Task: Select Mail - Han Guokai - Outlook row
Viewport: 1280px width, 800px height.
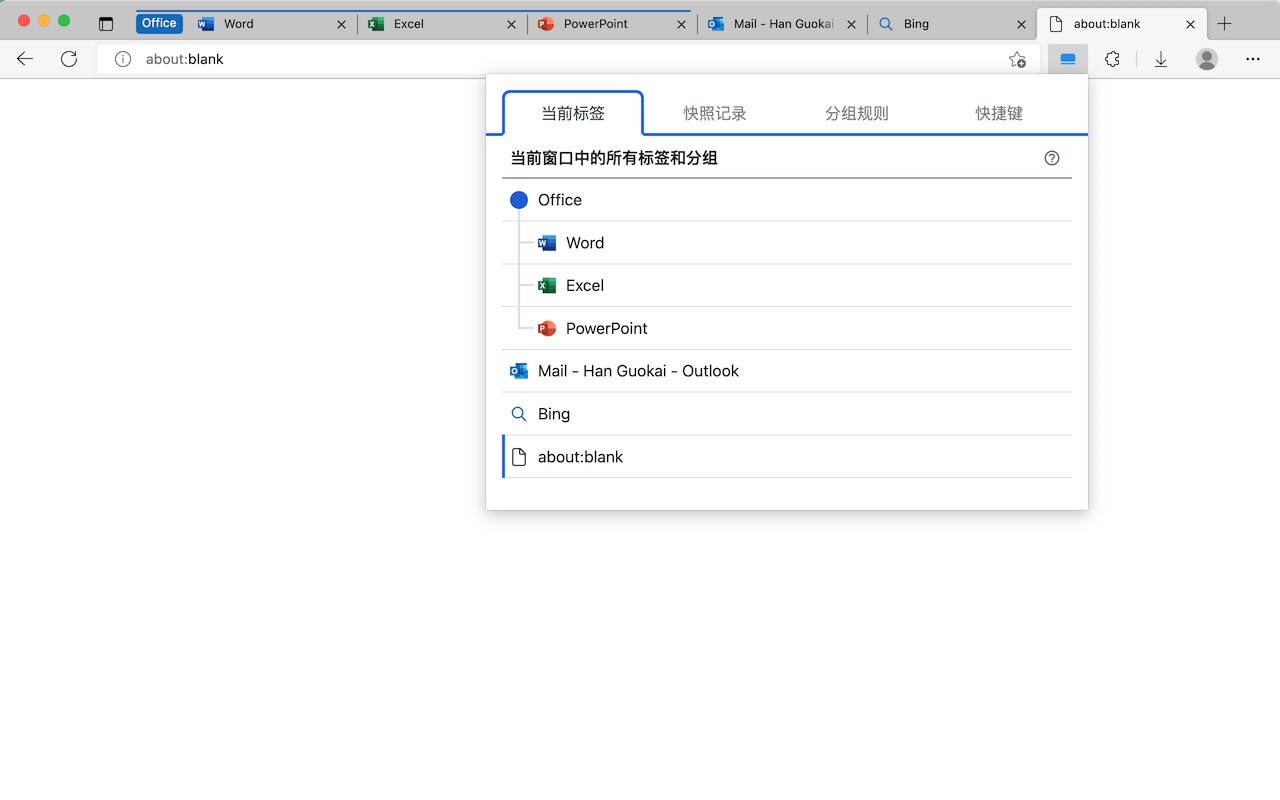Action: (x=787, y=371)
